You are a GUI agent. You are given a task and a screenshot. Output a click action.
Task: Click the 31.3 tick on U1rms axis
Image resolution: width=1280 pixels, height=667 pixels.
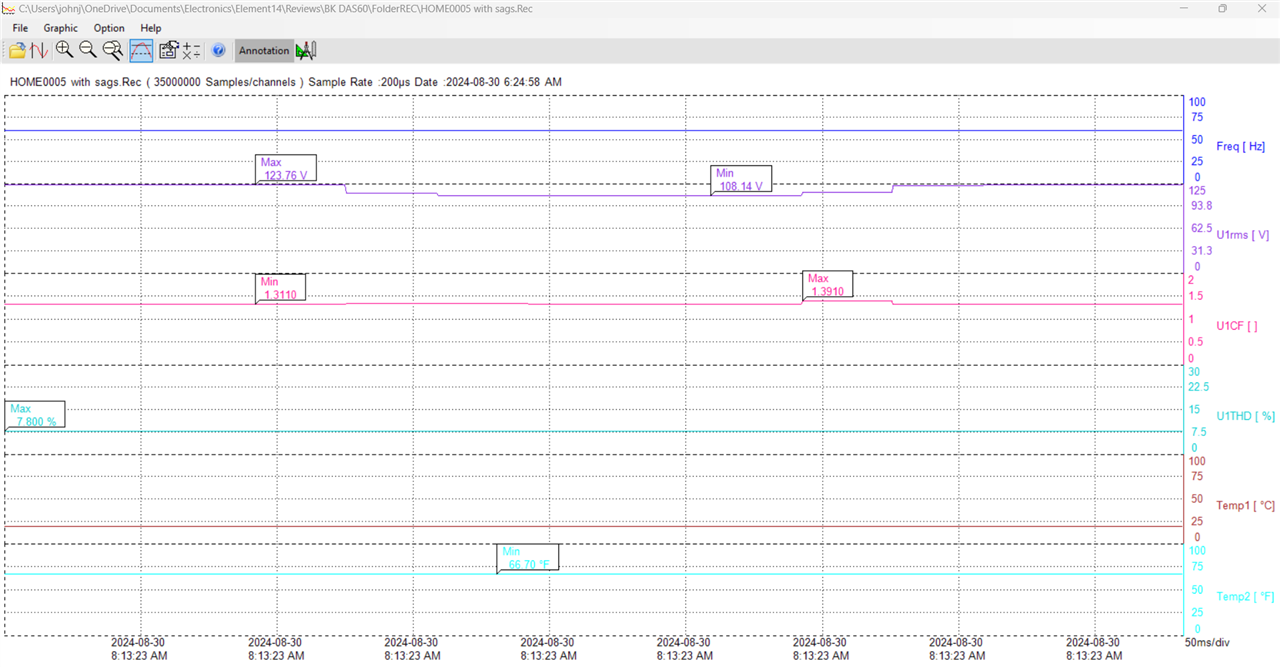pos(1201,250)
